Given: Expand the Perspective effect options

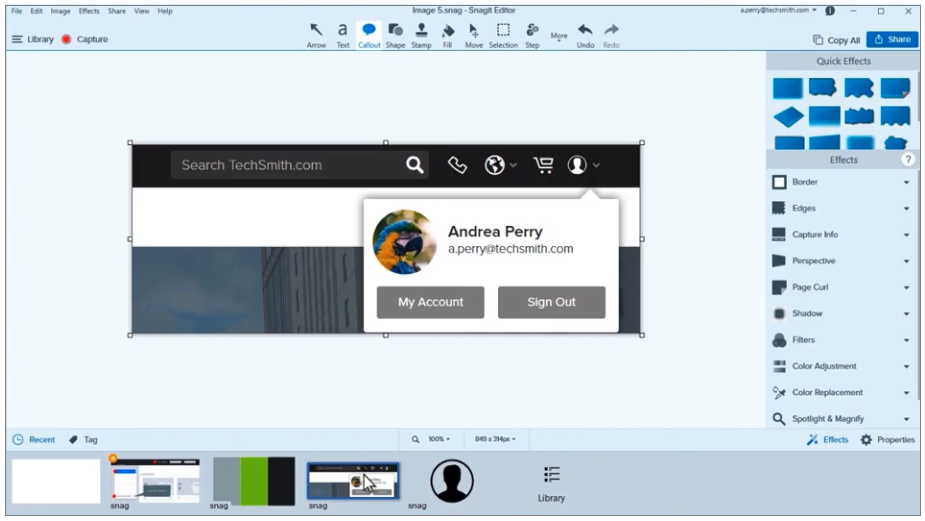Looking at the screenshot, I should 906,261.
